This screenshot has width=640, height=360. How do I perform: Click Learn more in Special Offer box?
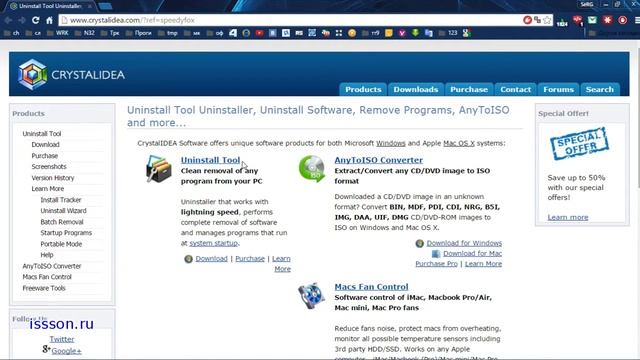click(x=568, y=217)
